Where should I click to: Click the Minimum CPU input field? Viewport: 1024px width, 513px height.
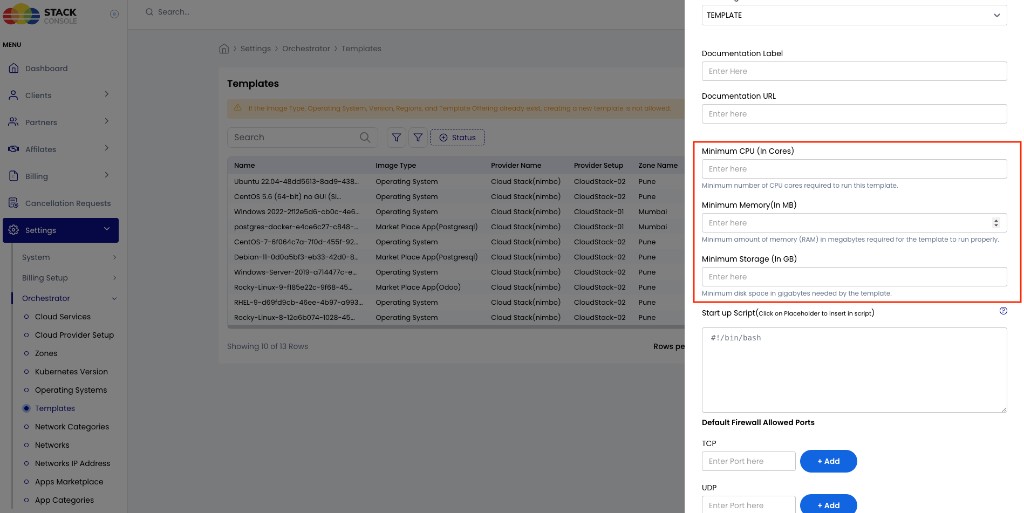coord(854,168)
